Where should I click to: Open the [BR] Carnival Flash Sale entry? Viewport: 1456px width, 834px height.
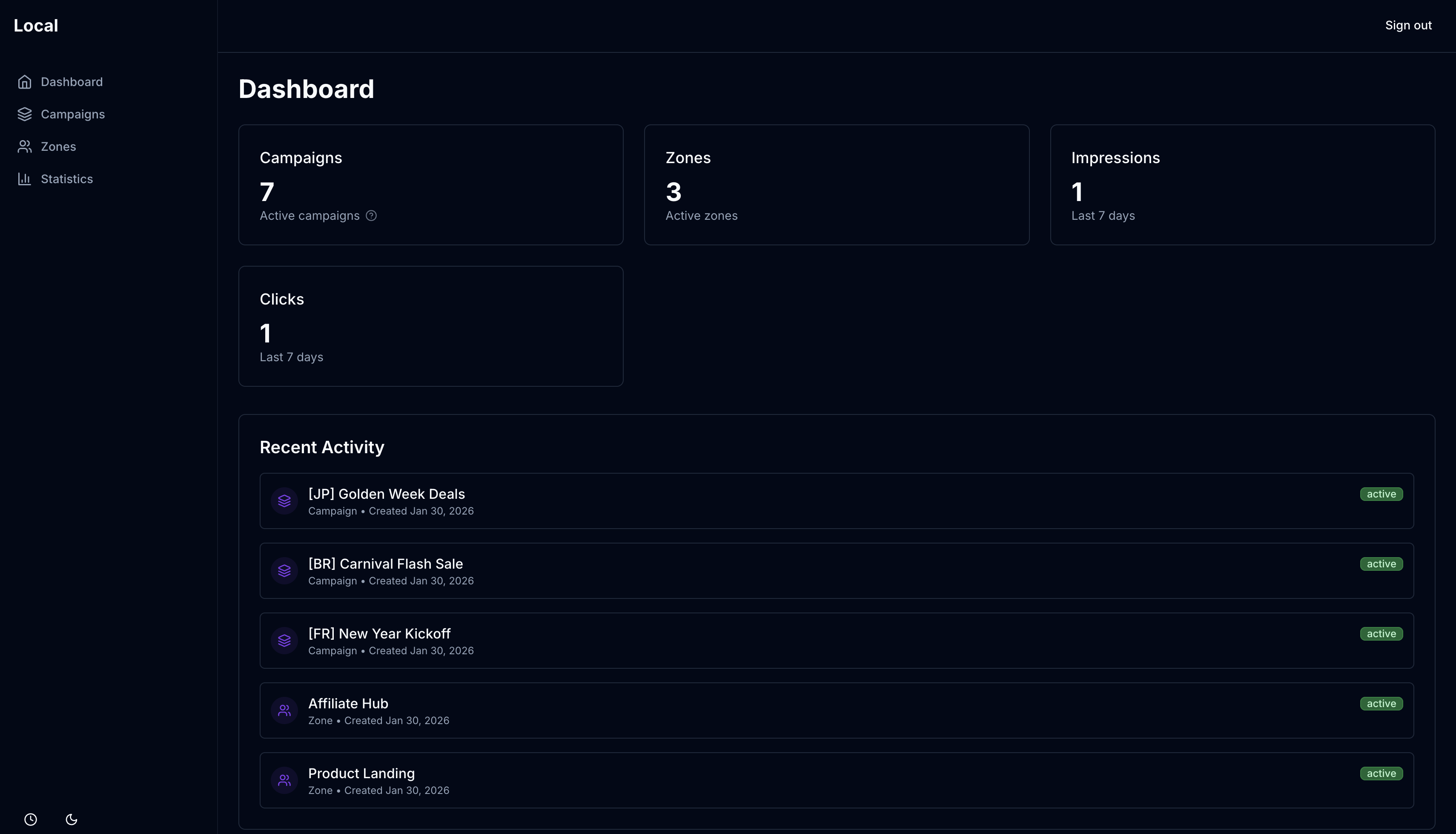coord(386,564)
